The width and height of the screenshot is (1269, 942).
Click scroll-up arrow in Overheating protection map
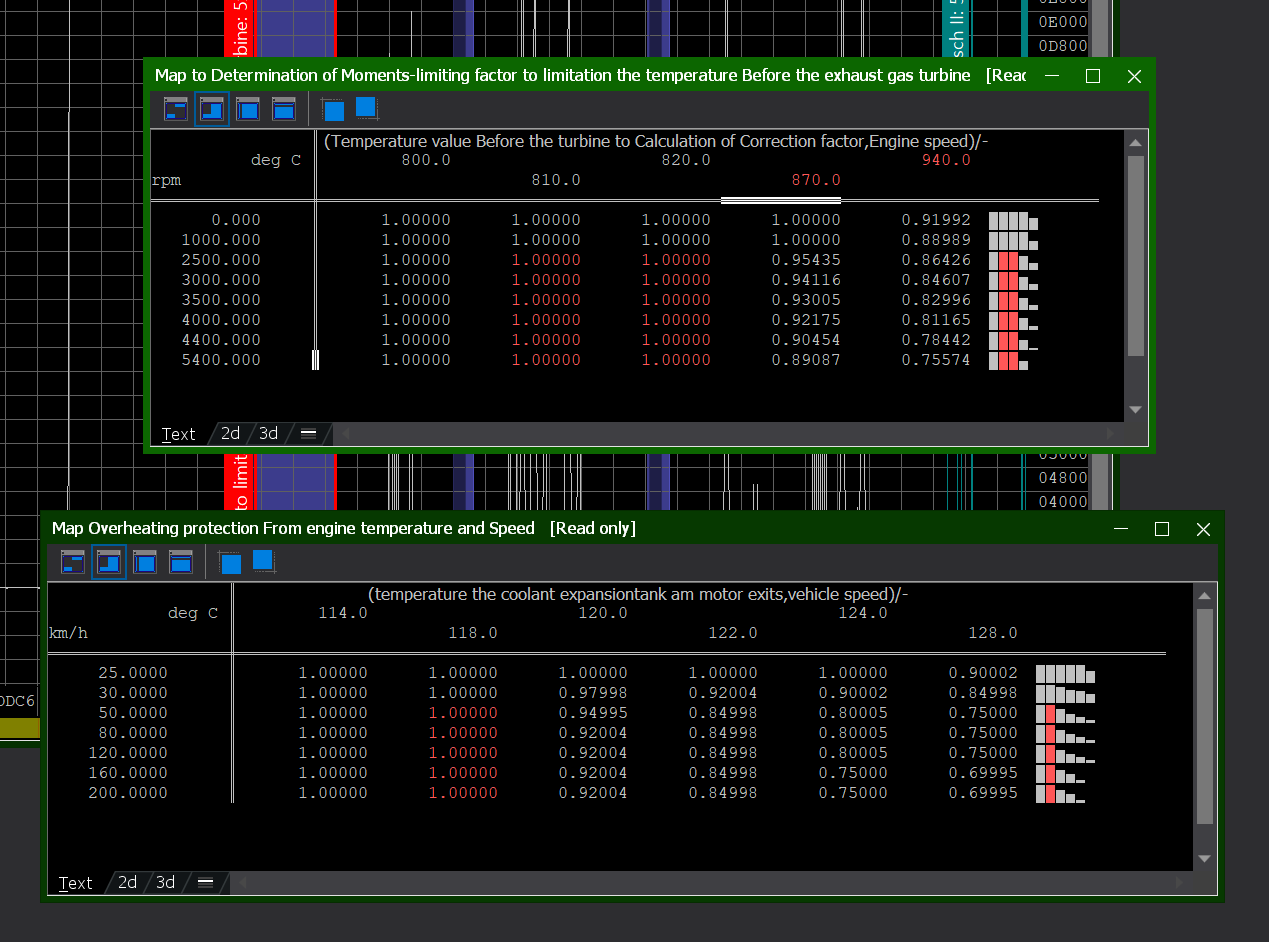[1205, 595]
